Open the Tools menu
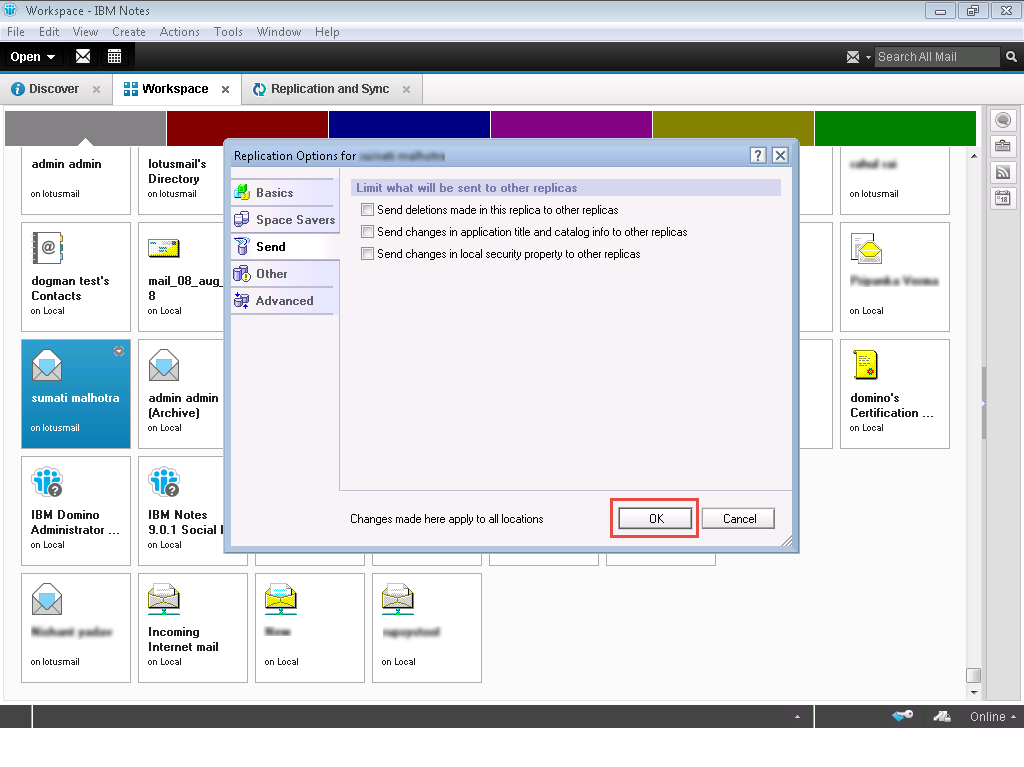 228,32
